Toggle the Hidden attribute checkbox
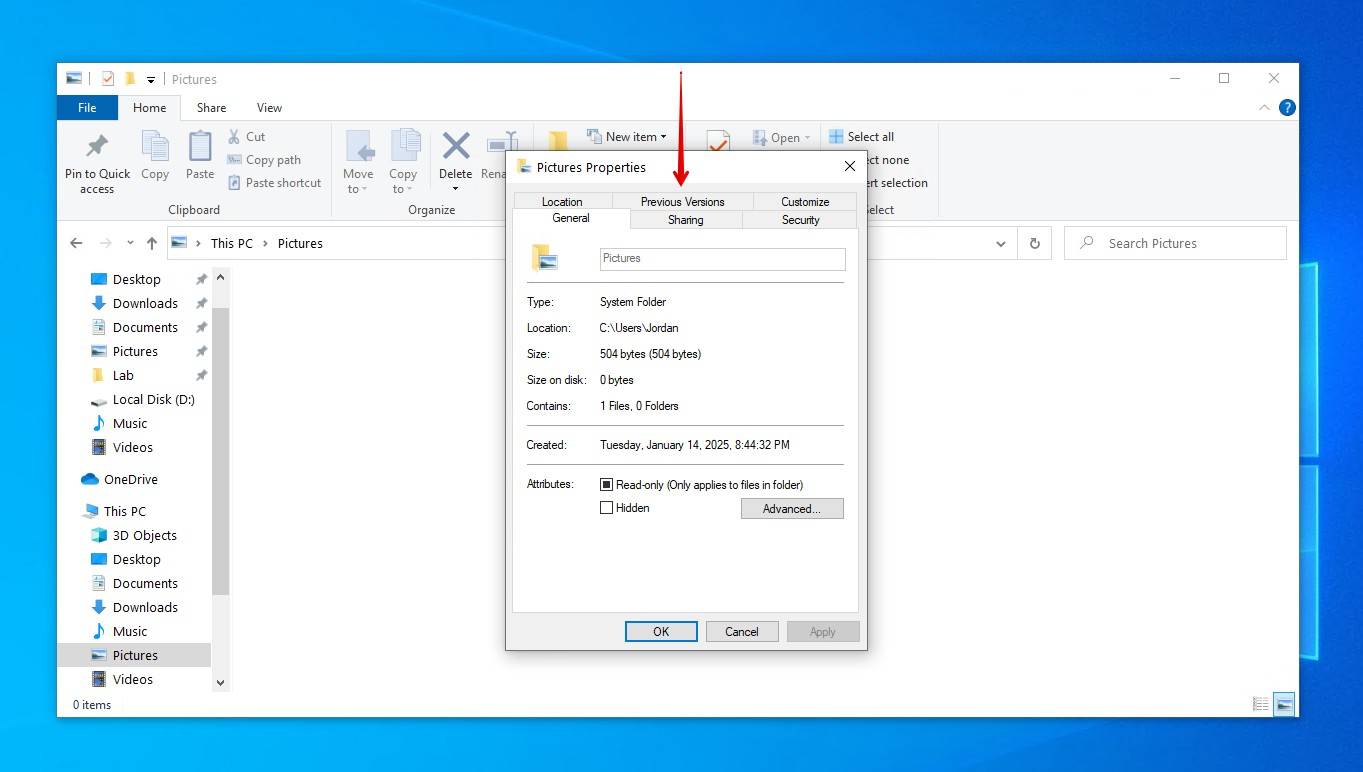 pos(606,507)
